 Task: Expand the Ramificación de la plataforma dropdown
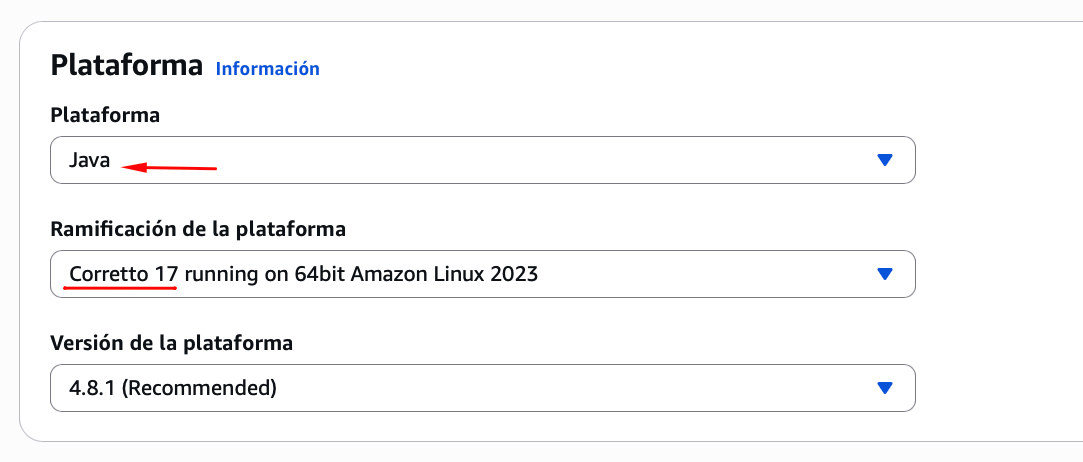point(482,274)
